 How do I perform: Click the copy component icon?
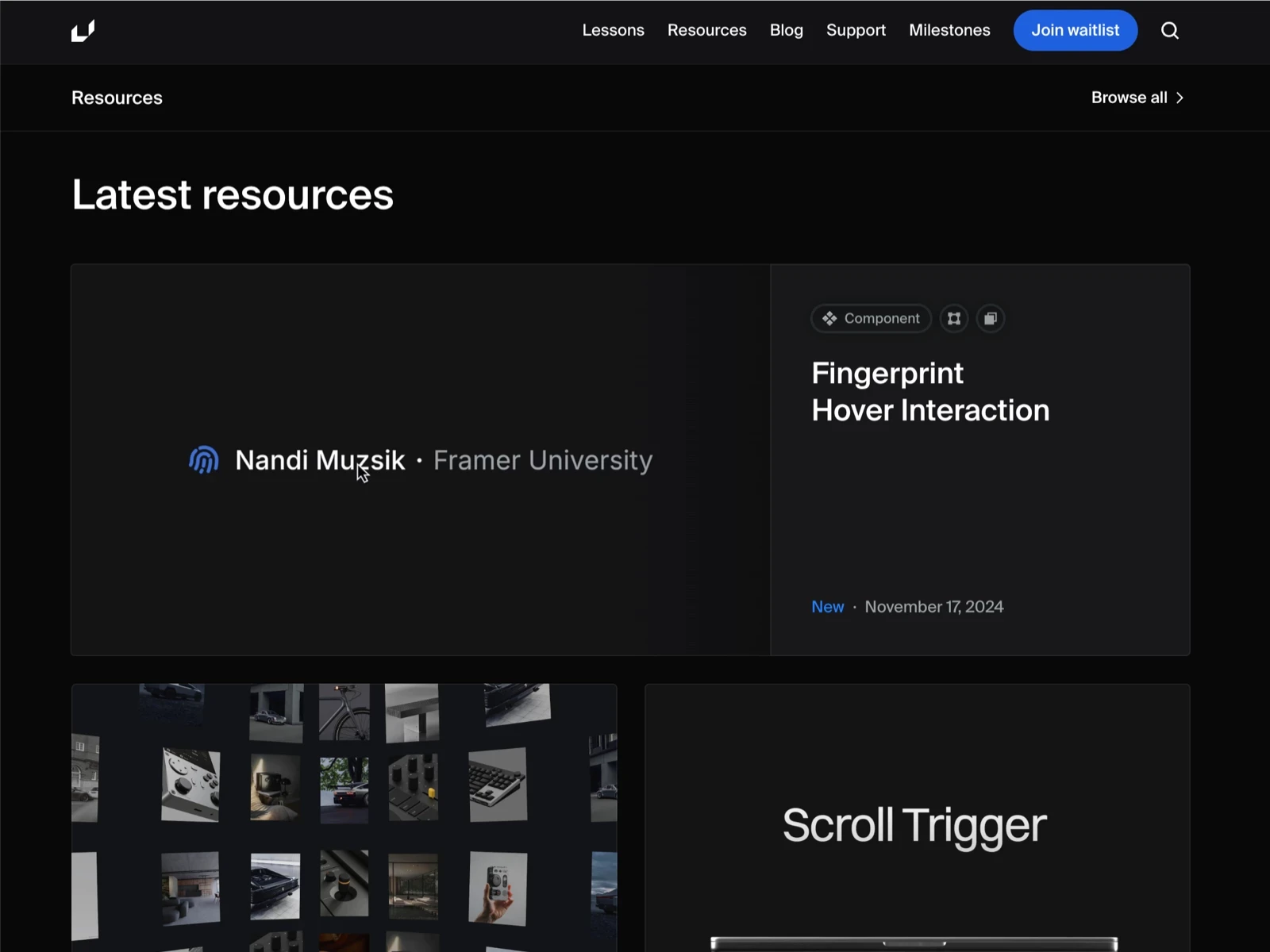tap(990, 318)
